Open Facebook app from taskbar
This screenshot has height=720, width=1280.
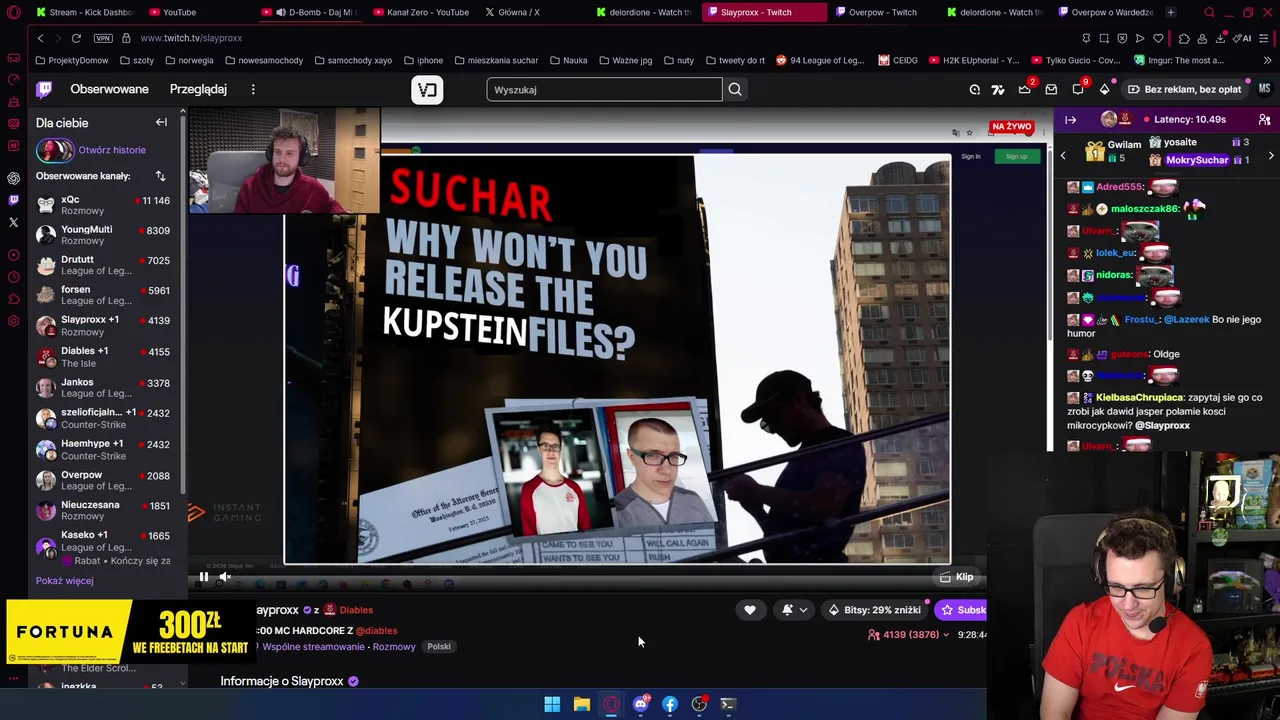click(670, 704)
